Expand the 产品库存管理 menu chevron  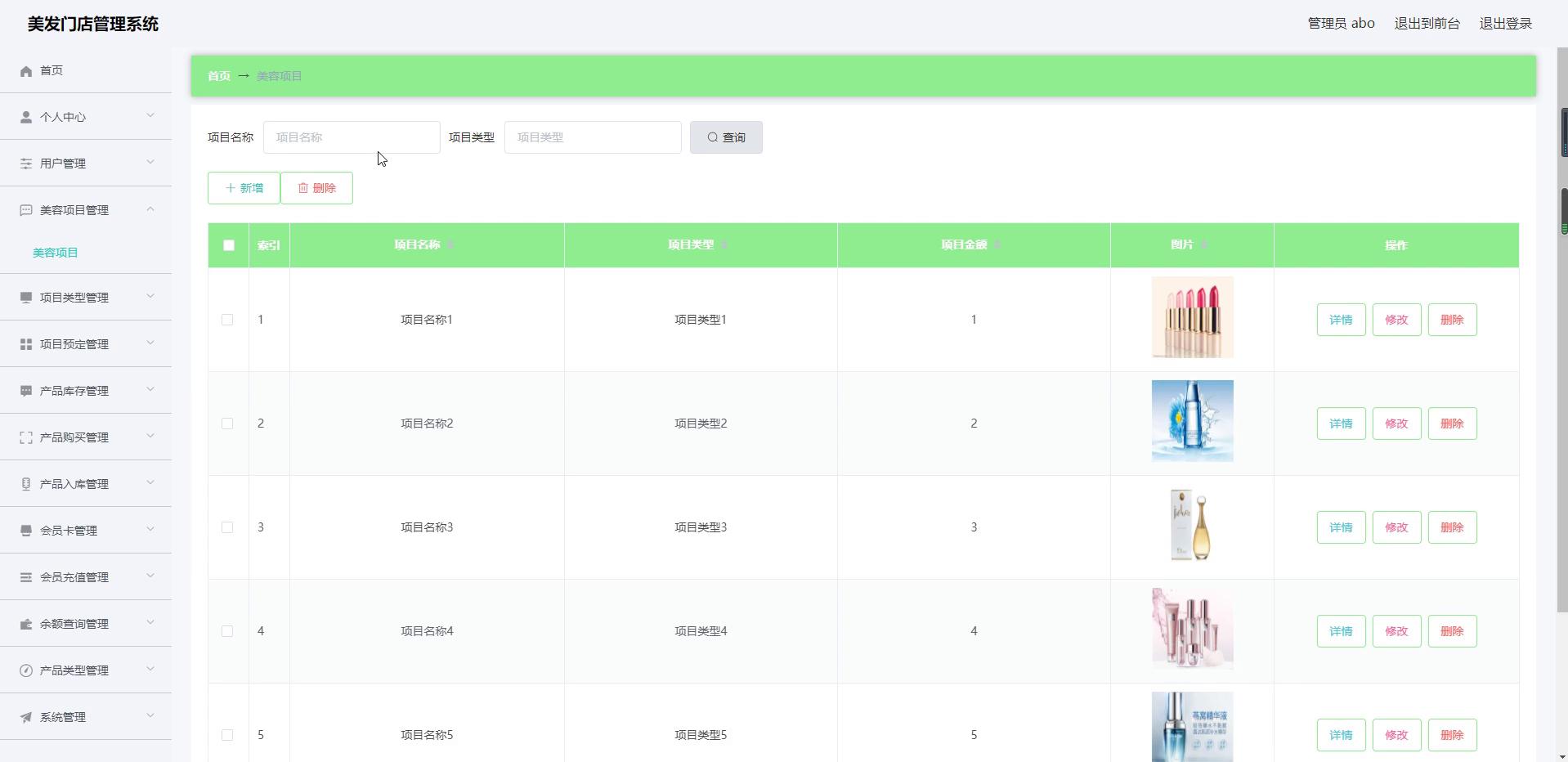pyautogui.click(x=150, y=390)
